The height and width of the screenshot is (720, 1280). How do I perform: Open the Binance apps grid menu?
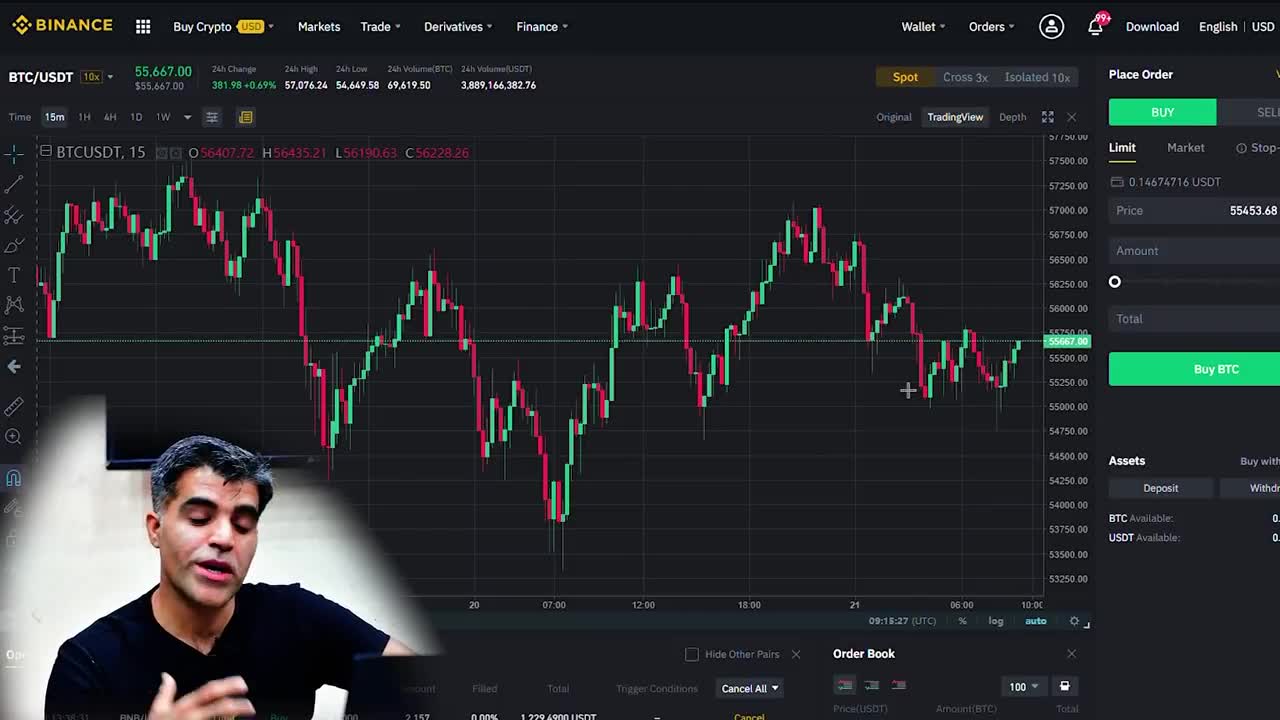tap(143, 27)
